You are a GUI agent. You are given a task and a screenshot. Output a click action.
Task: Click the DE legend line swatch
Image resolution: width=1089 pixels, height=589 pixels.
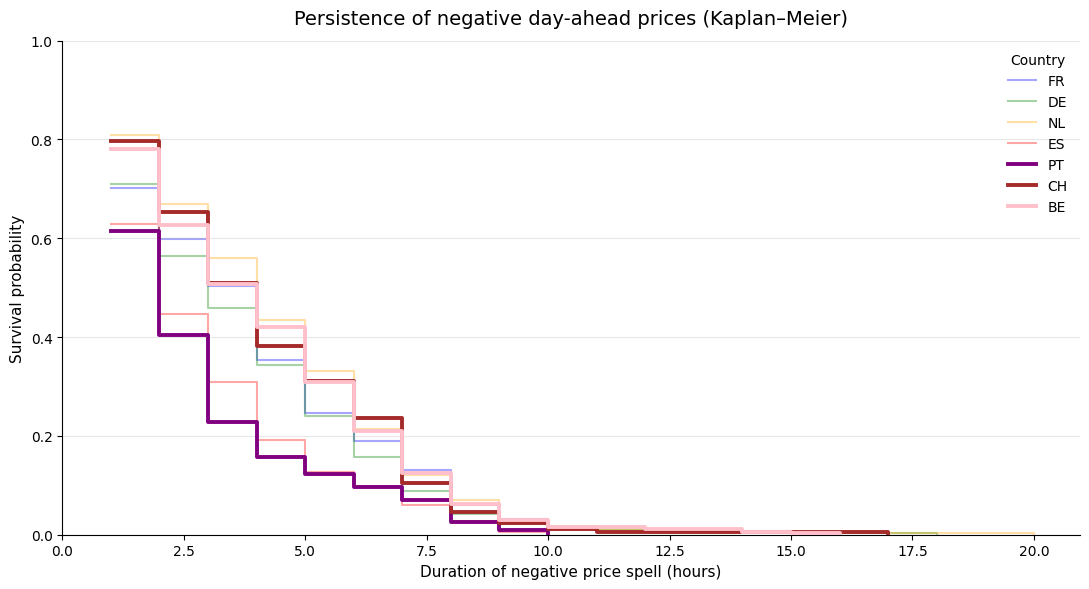point(1022,102)
